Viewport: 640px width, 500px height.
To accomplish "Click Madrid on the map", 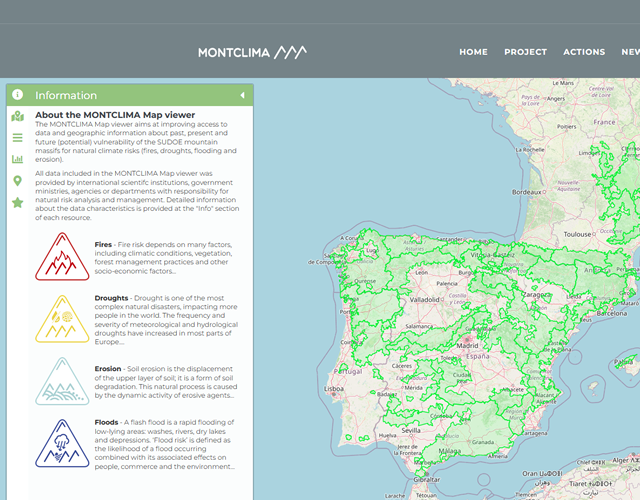I will (467, 345).
